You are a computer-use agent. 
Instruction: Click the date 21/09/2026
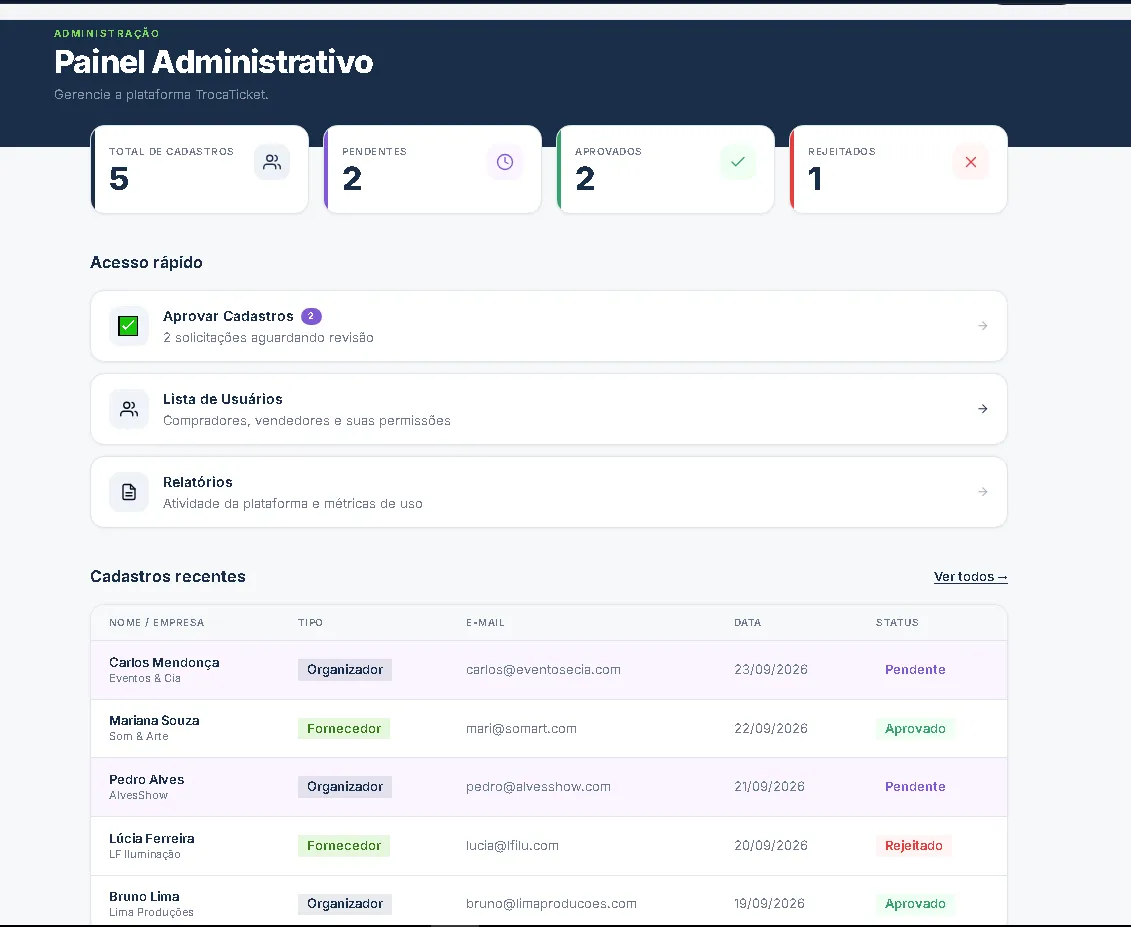tap(769, 786)
